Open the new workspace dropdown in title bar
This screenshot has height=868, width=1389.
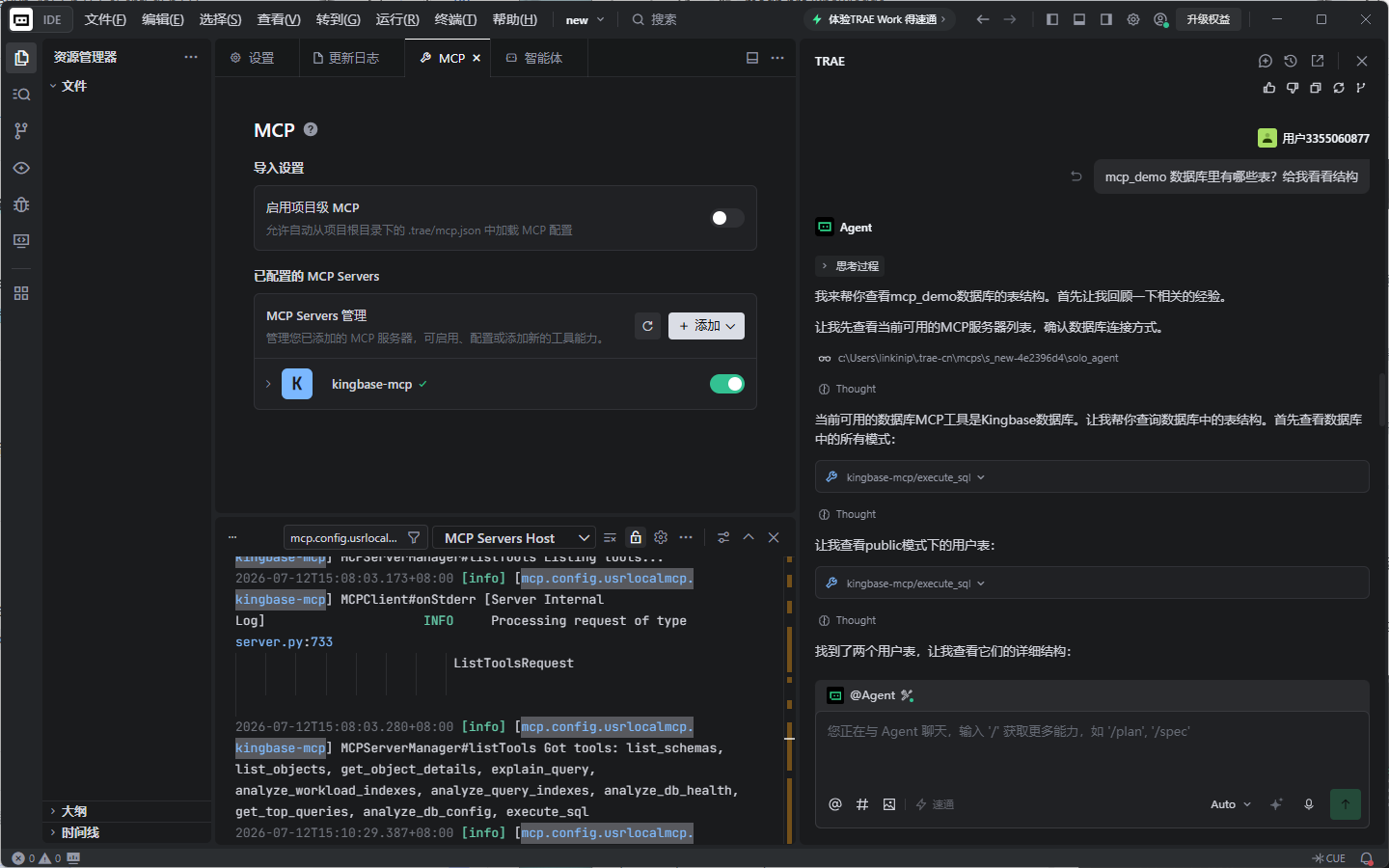(585, 19)
